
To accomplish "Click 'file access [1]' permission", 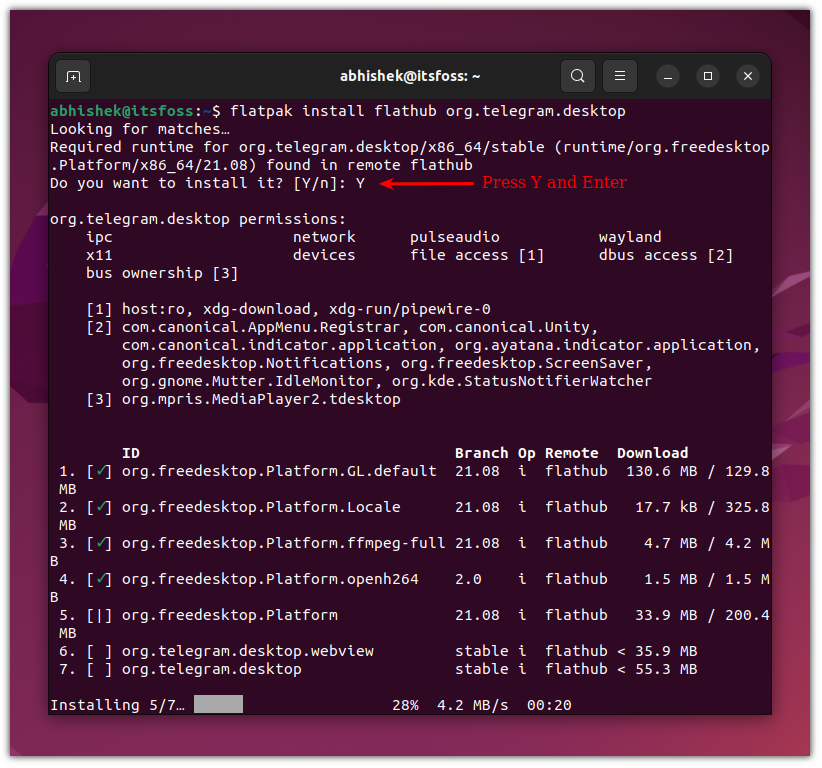I will coord(477,255).
